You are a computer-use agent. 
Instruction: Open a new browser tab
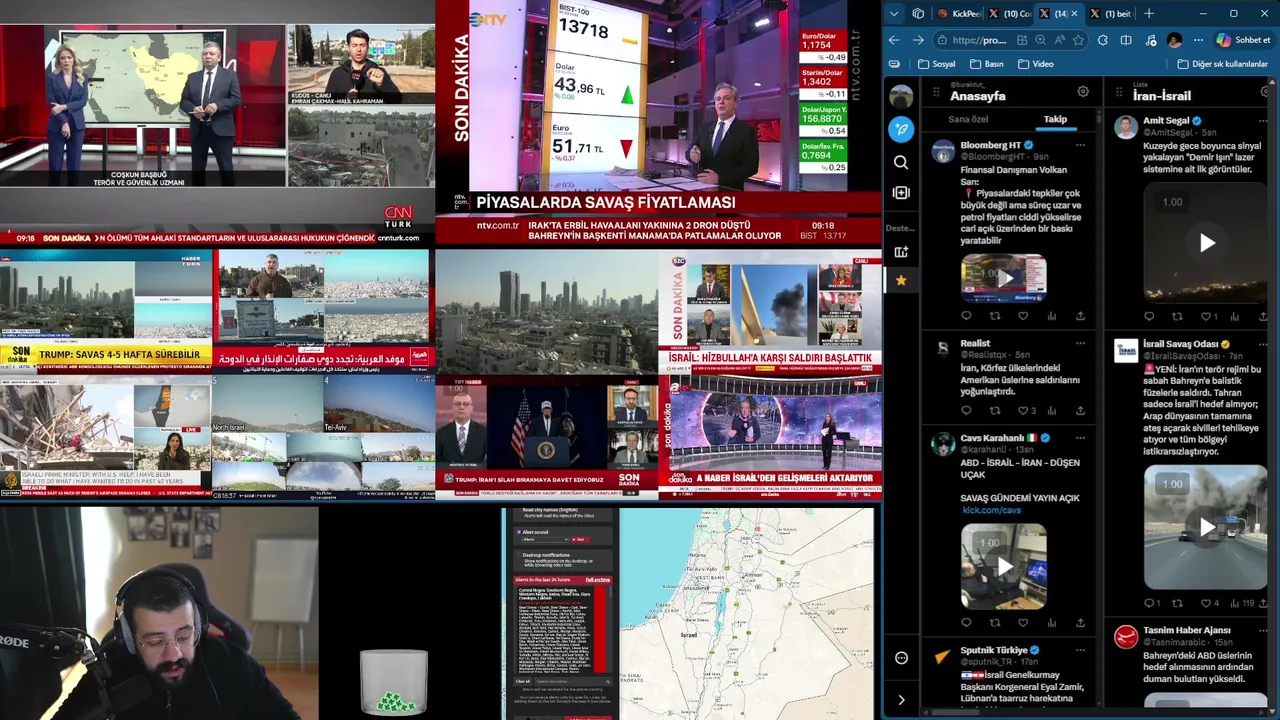pos(1149,13)
